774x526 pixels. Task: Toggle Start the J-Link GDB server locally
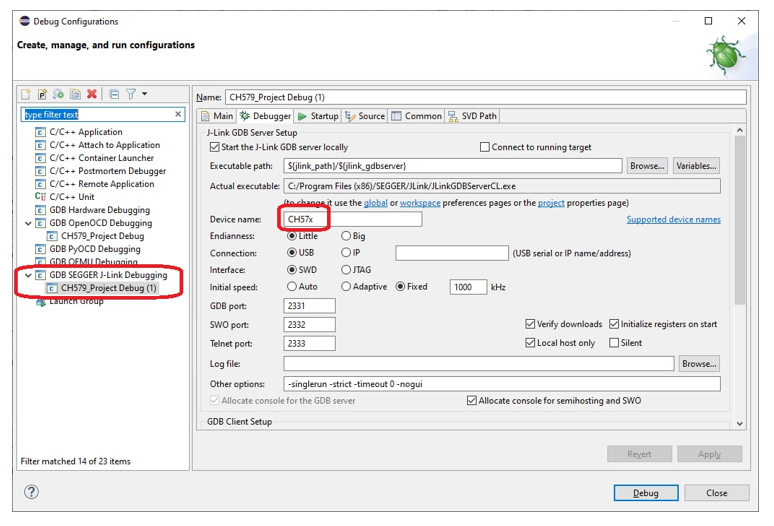(x=214, y=147)
